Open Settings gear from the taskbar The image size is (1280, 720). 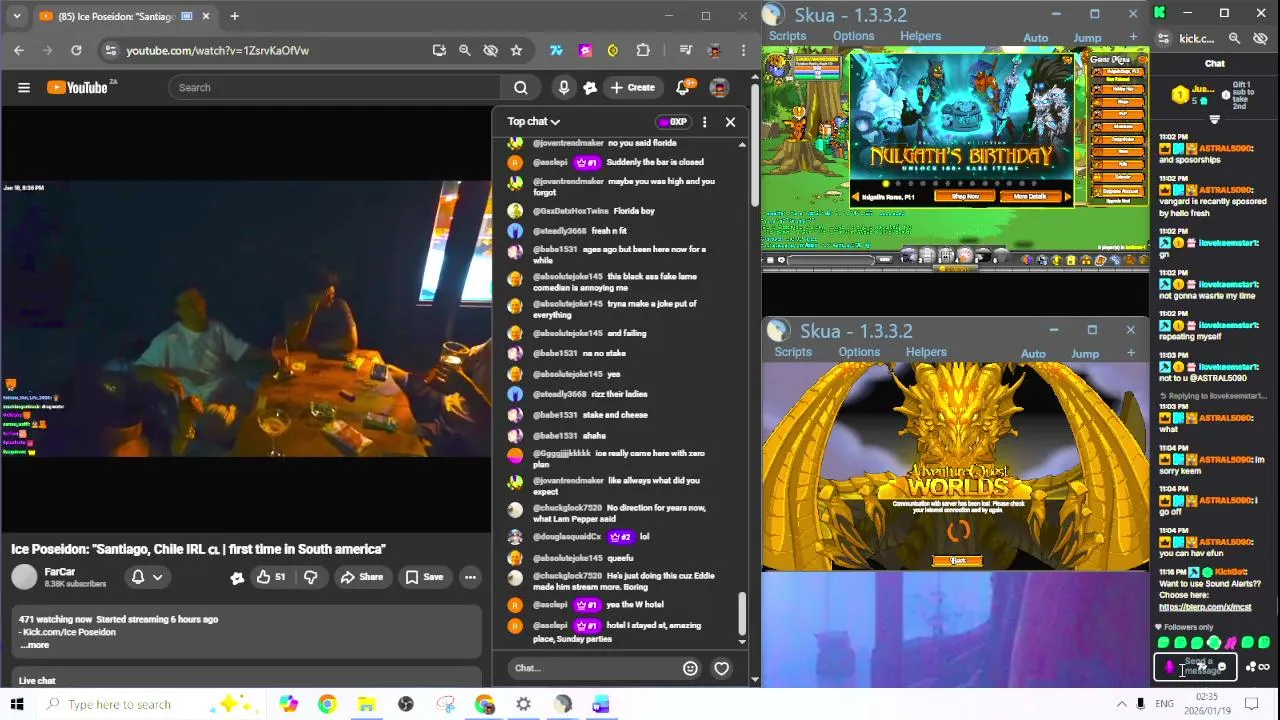point(523,704)
